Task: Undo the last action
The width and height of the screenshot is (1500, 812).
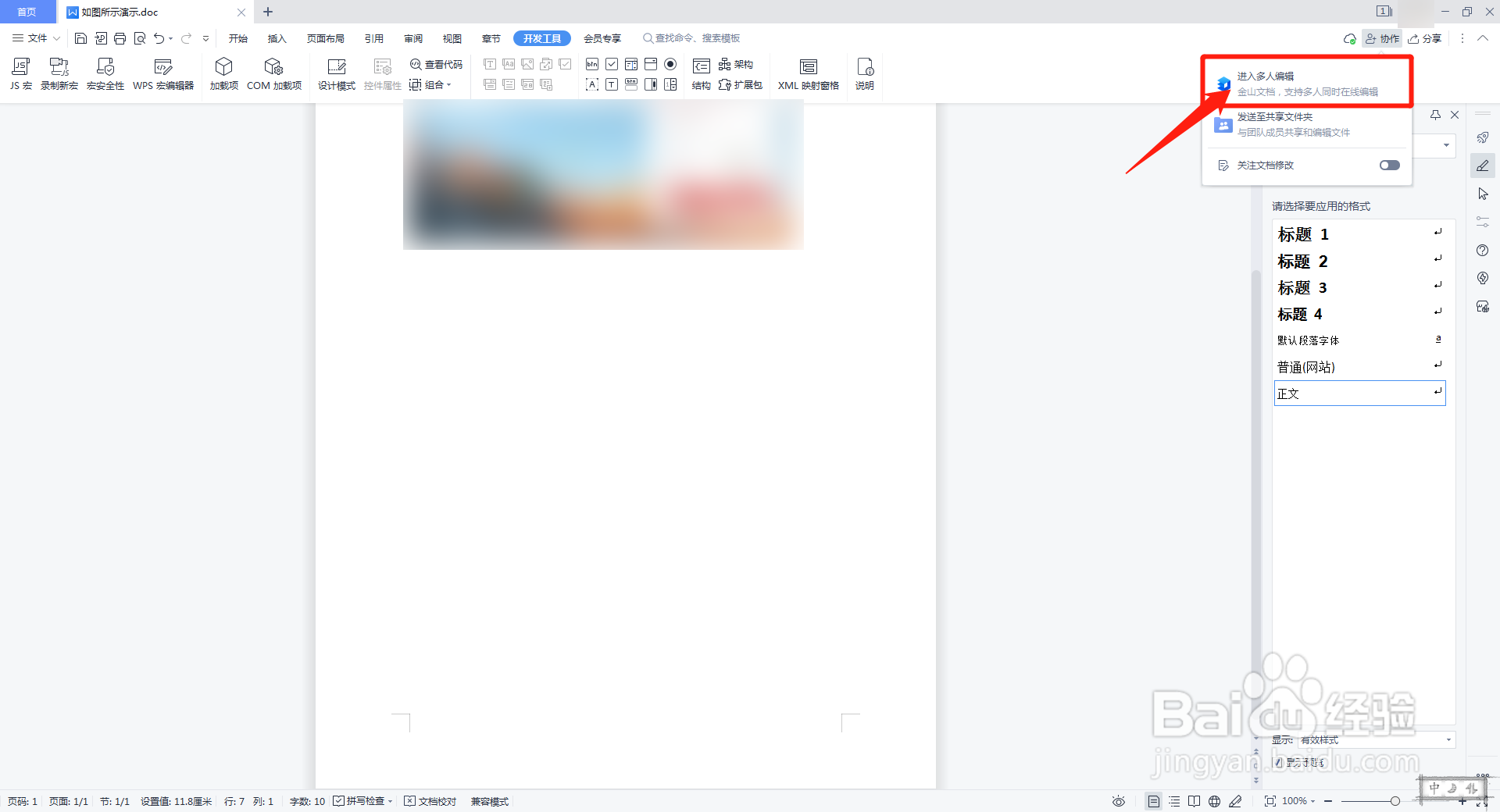Action: (x=159, y=38)
